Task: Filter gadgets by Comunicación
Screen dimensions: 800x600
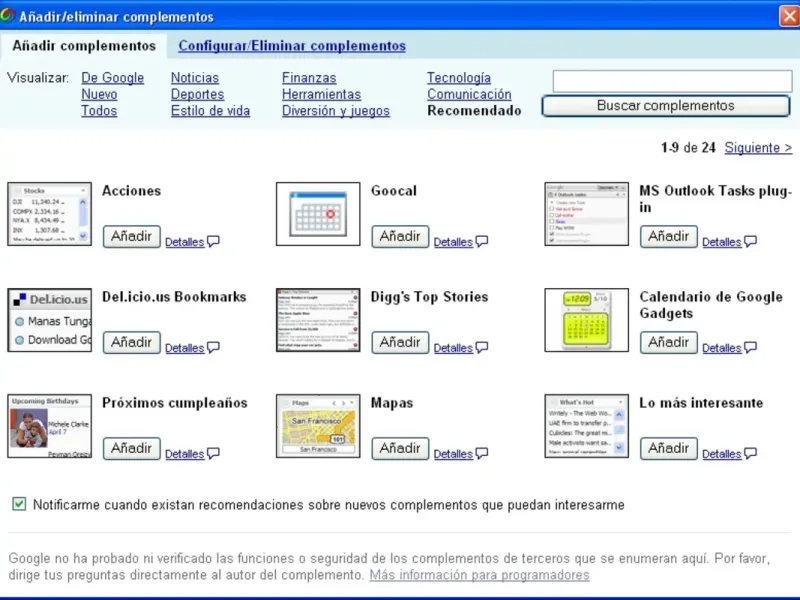Action: (469, 94)
